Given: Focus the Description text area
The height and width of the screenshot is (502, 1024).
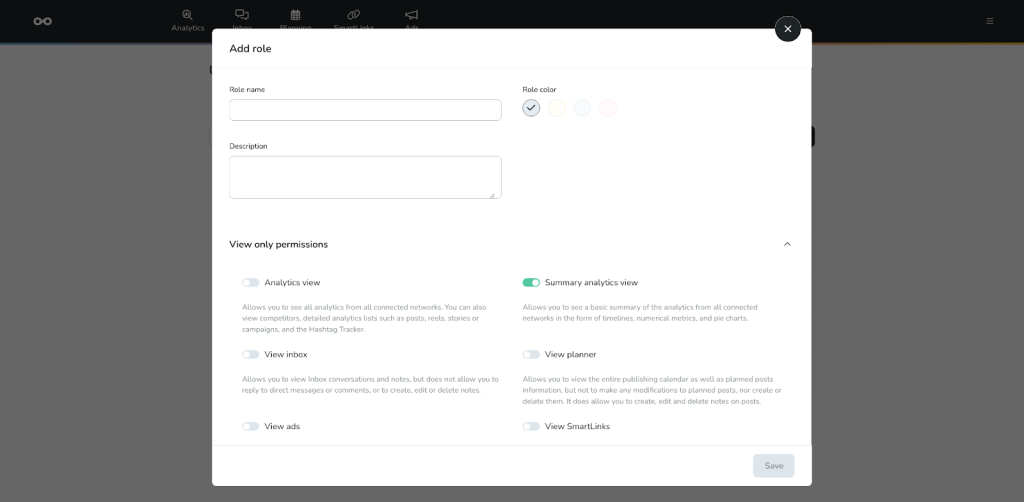Looking at the screenshot, I should [365, 177].
